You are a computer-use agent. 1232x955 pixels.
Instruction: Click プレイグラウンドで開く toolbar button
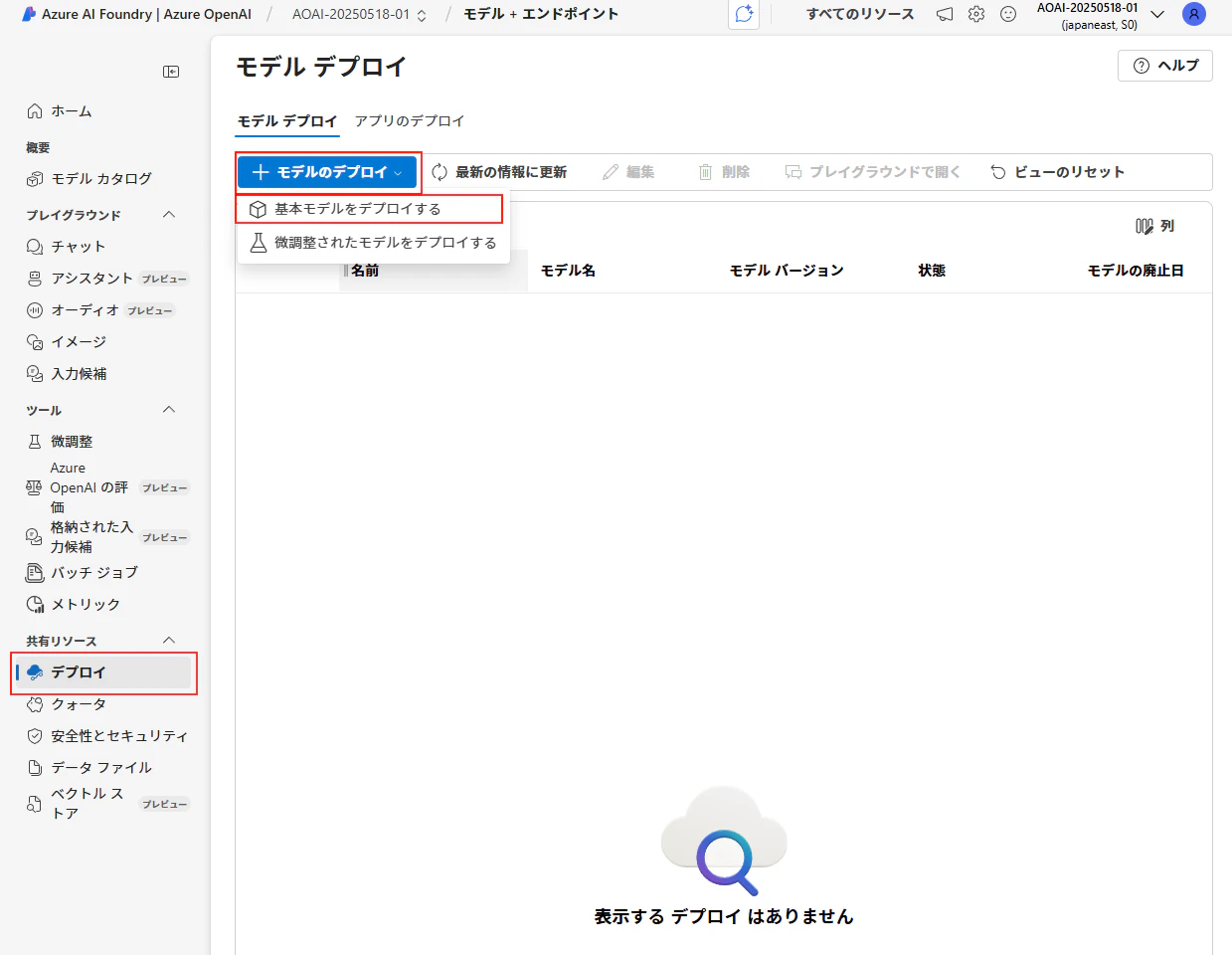pos(873,172)
